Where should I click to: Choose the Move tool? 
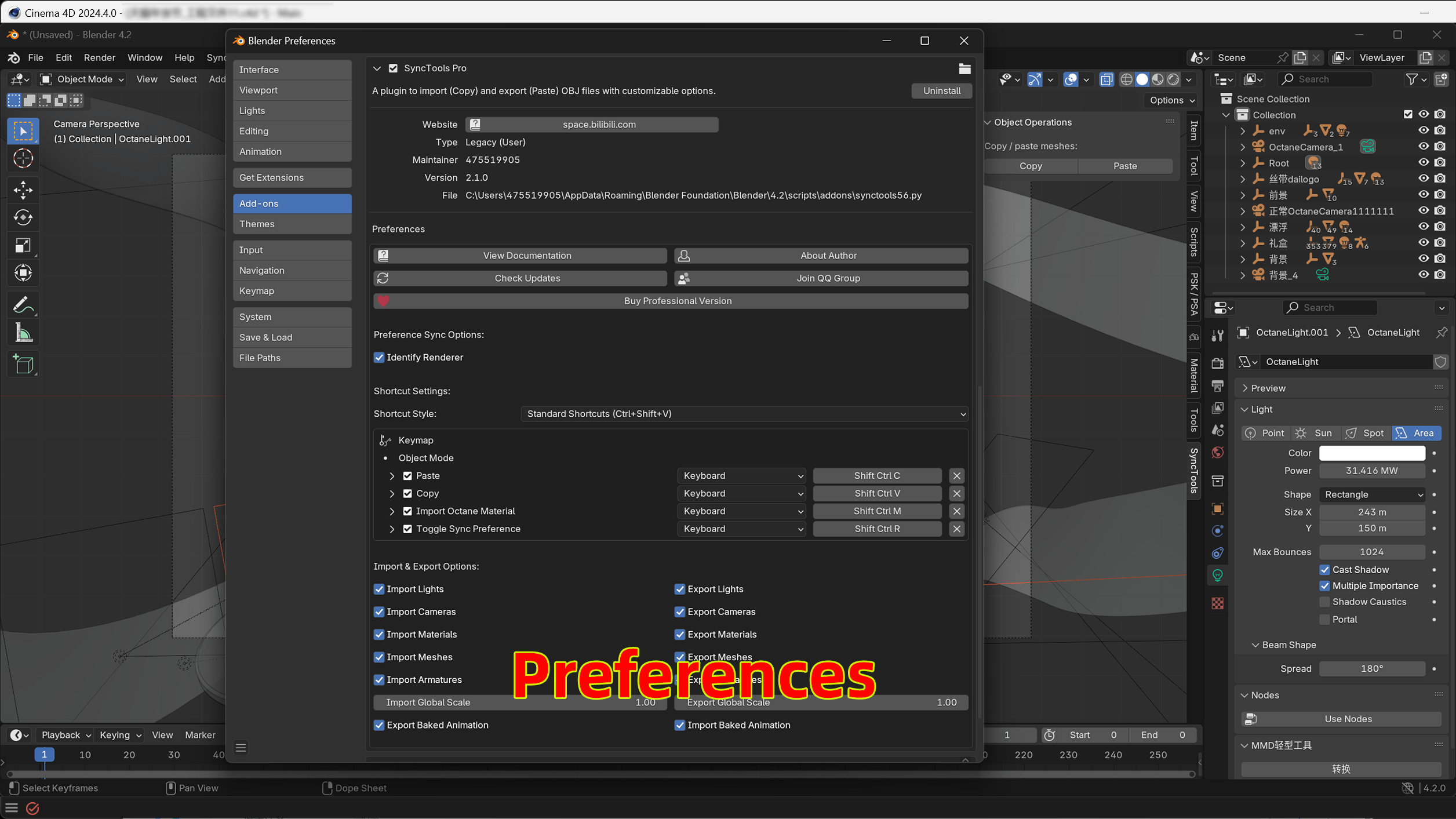[23, 190]
